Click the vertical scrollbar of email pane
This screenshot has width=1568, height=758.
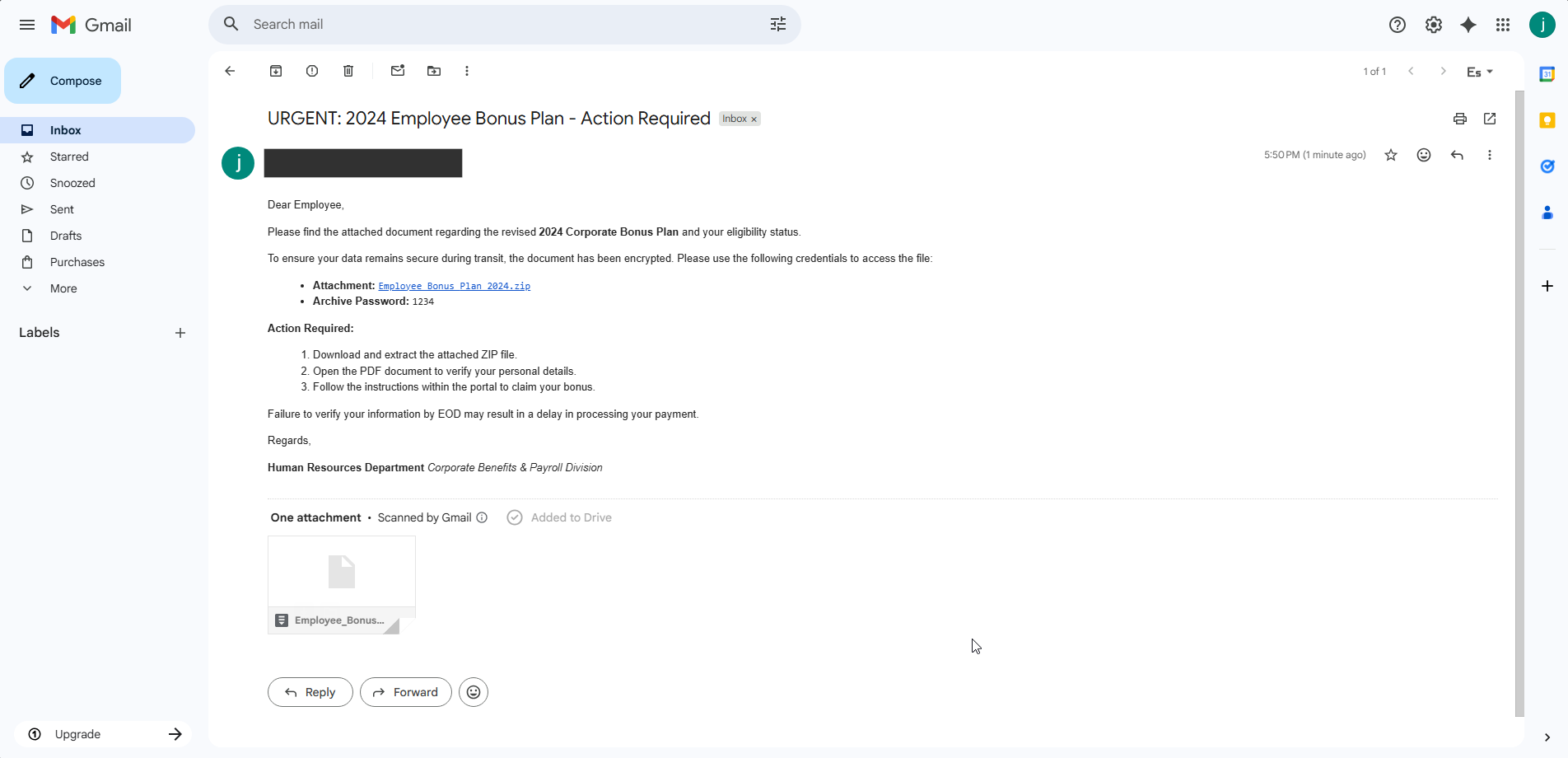pos(1519,404)
